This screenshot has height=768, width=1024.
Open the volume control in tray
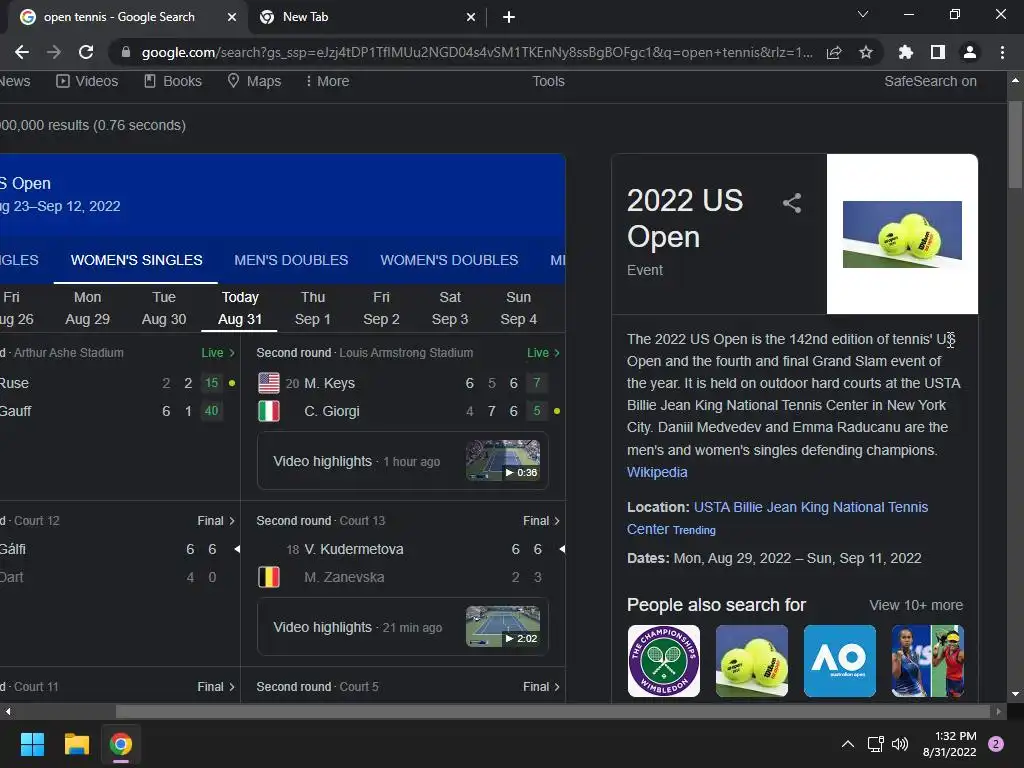[900, 744]
